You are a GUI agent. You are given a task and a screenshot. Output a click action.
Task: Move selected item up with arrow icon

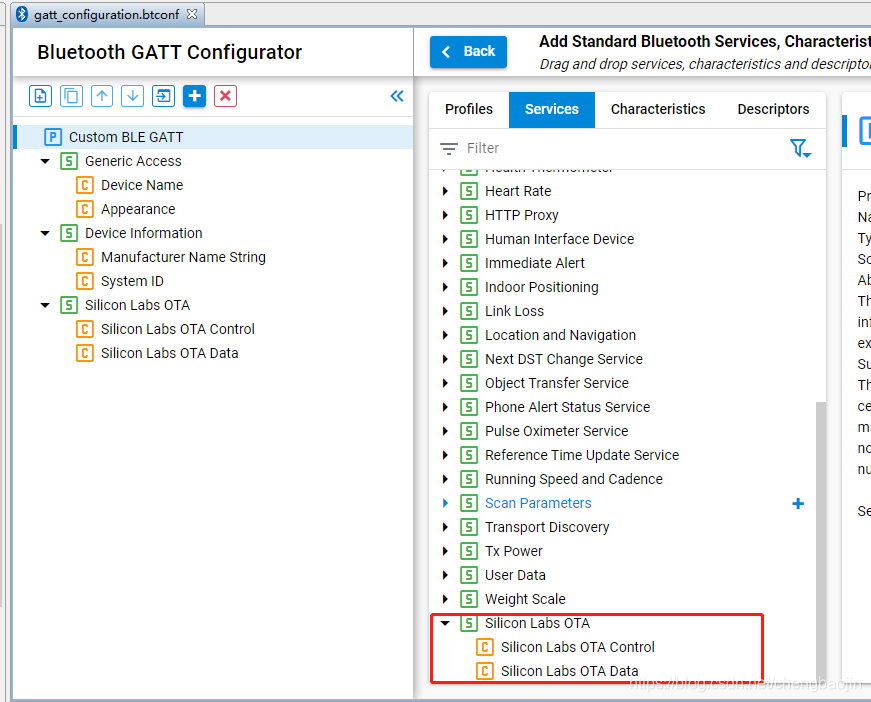[102, 96]
